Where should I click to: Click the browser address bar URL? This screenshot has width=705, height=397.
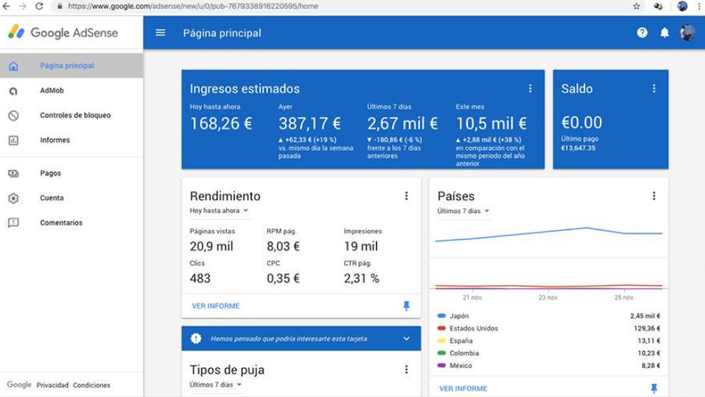193,6
